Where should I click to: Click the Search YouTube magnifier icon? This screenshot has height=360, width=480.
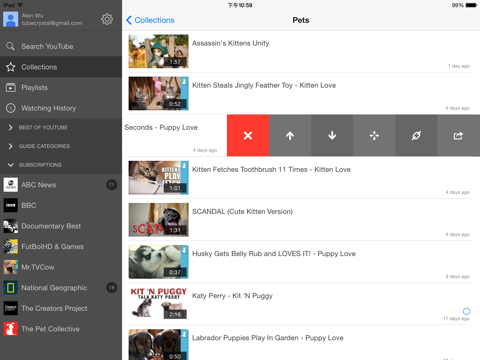point(10,46)
